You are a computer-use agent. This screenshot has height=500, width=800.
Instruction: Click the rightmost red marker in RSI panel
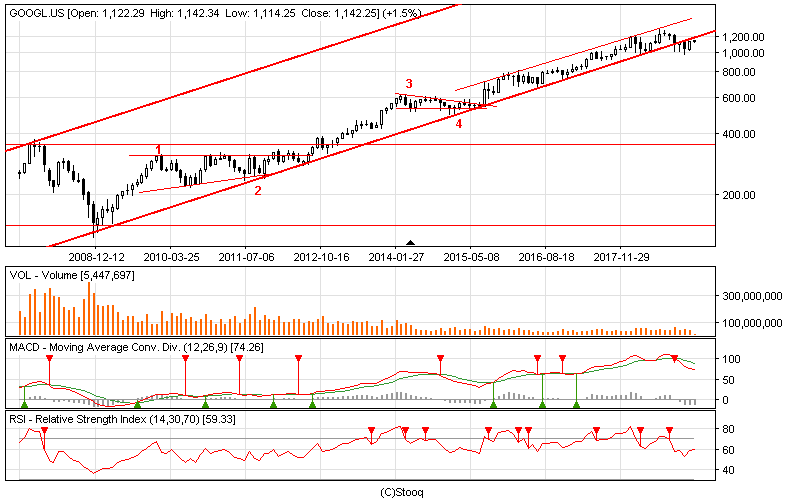(x=669, y=431)
